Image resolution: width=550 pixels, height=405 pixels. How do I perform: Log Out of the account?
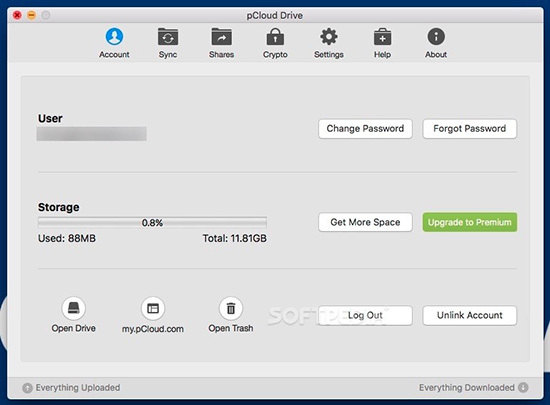(365, 315)
